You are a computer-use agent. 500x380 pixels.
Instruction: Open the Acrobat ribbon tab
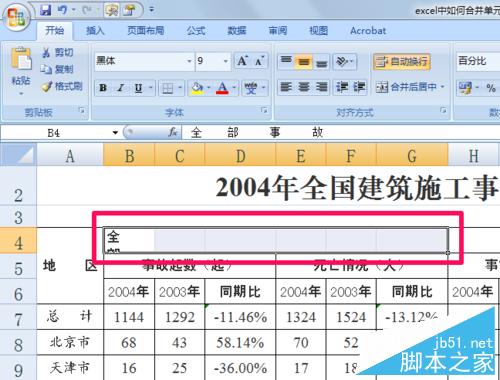click(368, 31)
